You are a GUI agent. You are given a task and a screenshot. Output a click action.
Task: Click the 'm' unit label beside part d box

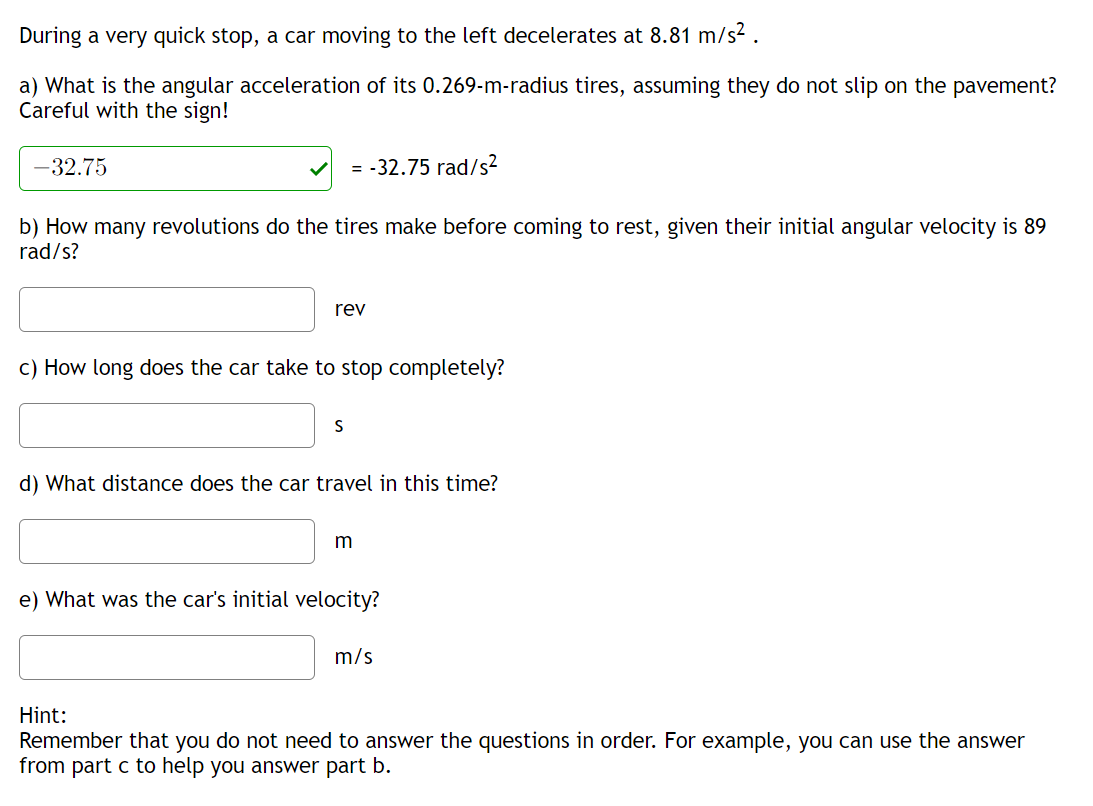(x=343, y=541)
